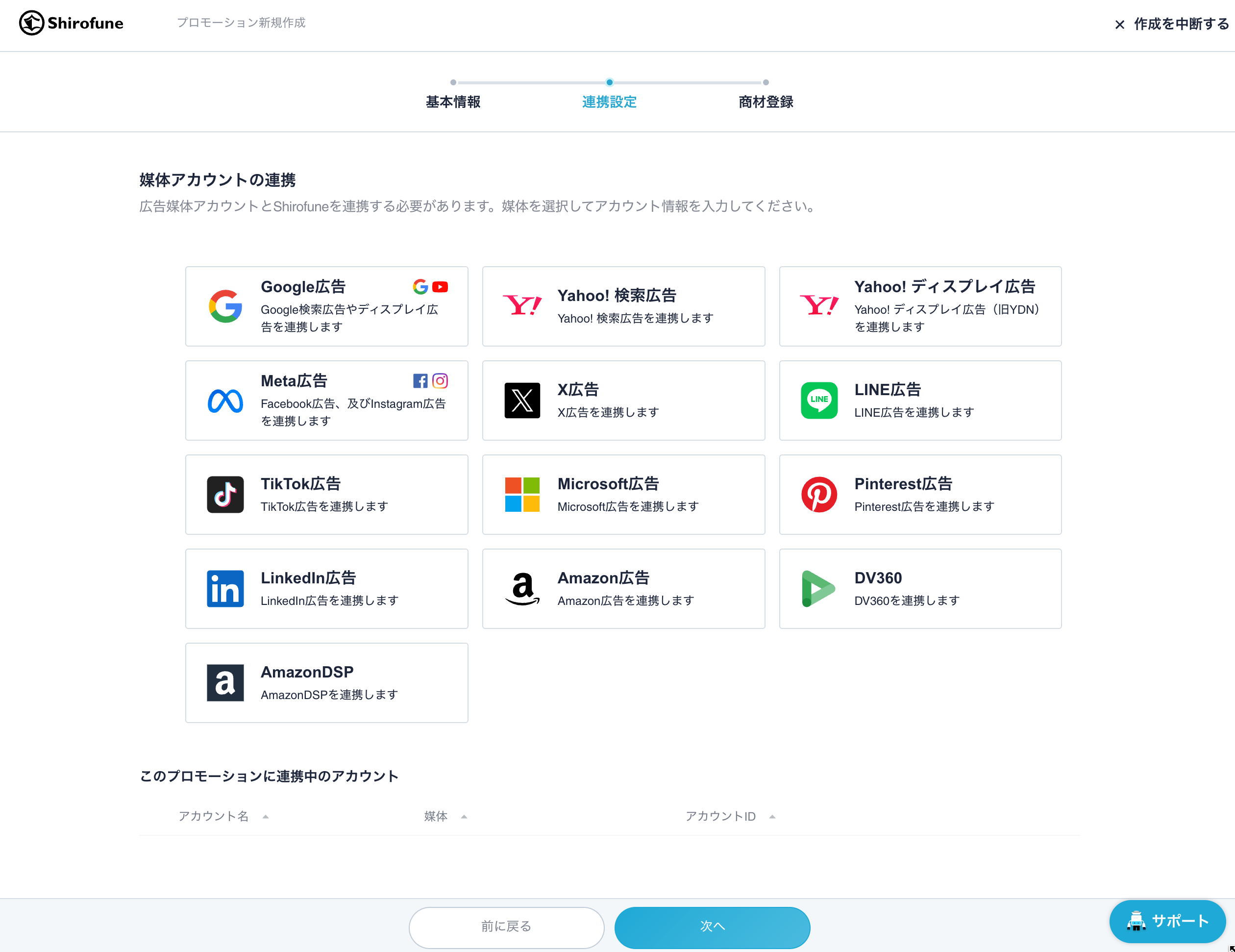The height and width of the screenshot is (952, 1235).
Task: Open the サポート chat button
Action: 1167,922
